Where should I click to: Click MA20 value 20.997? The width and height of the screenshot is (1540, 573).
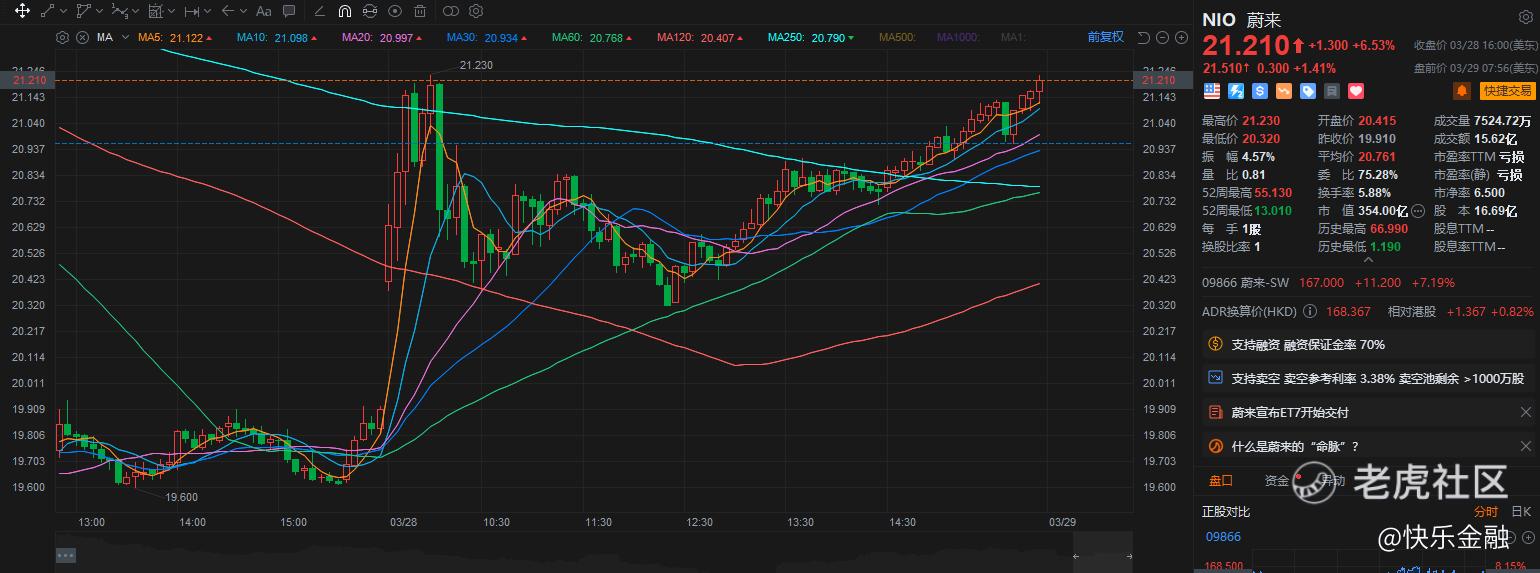pos(396,38)
